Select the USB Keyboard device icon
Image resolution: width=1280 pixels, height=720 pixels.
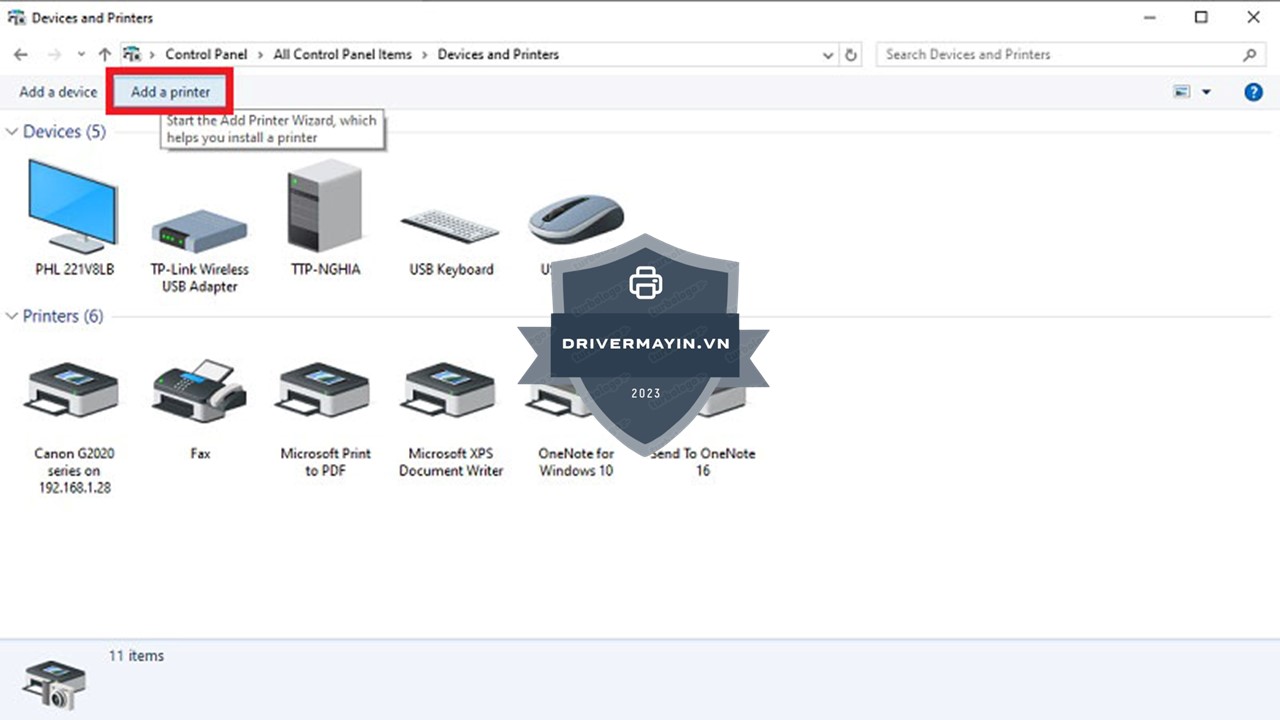(450, 227)
